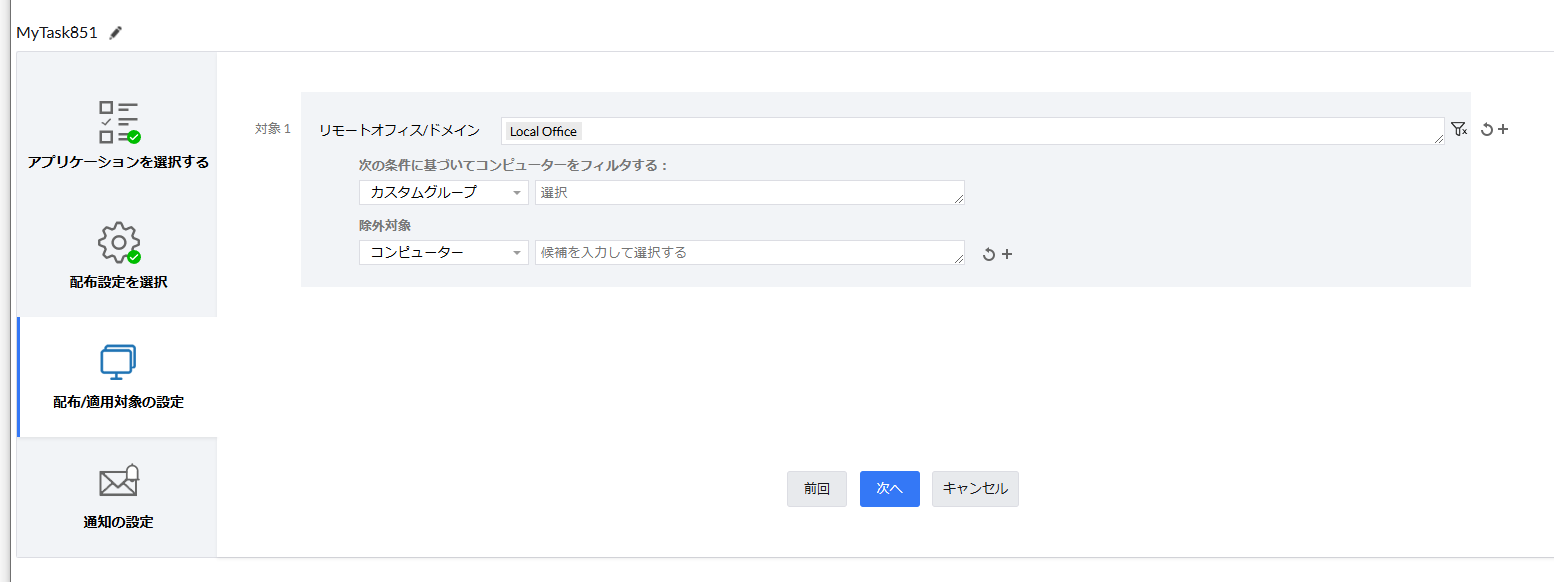
Task: Open the コンピューター exclusion type dropdown
Action: 443,253
